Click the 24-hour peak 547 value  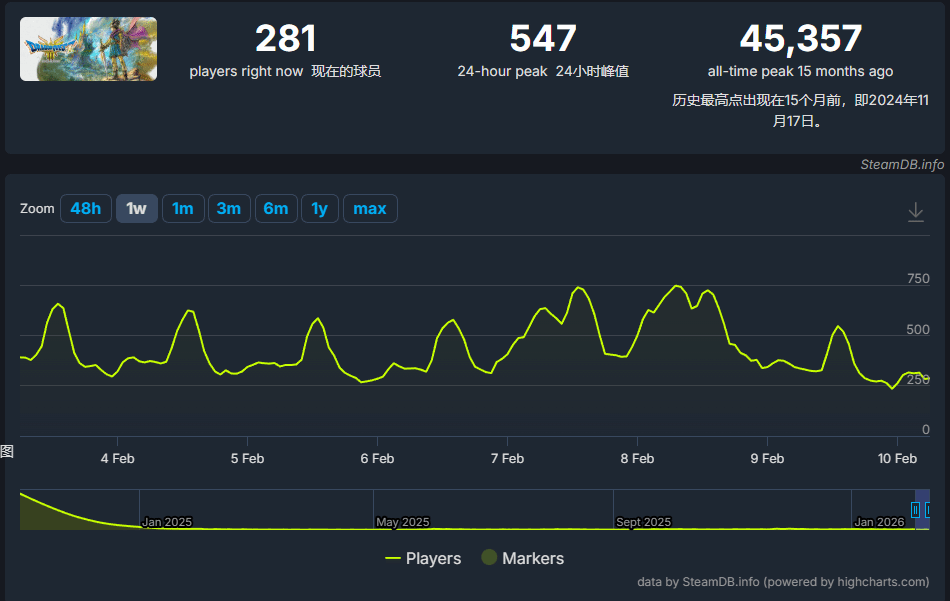(543, 38)
